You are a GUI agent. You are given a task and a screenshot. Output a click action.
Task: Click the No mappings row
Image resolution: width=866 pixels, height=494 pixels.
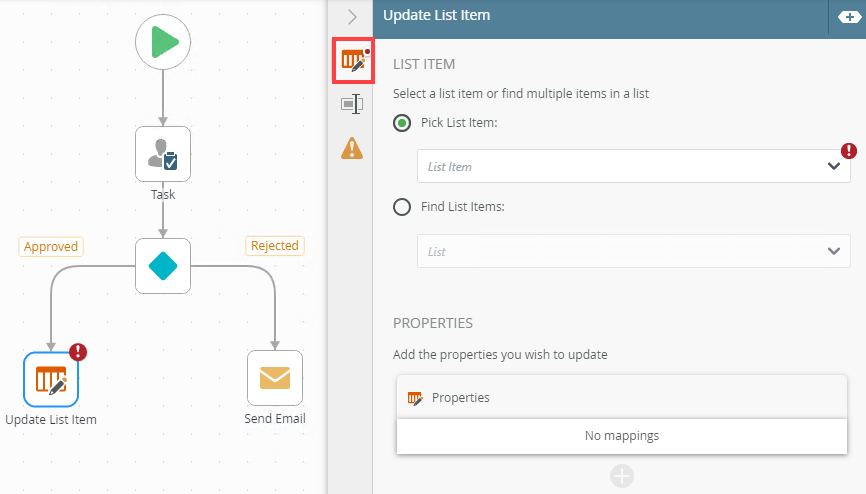point(622,436)
